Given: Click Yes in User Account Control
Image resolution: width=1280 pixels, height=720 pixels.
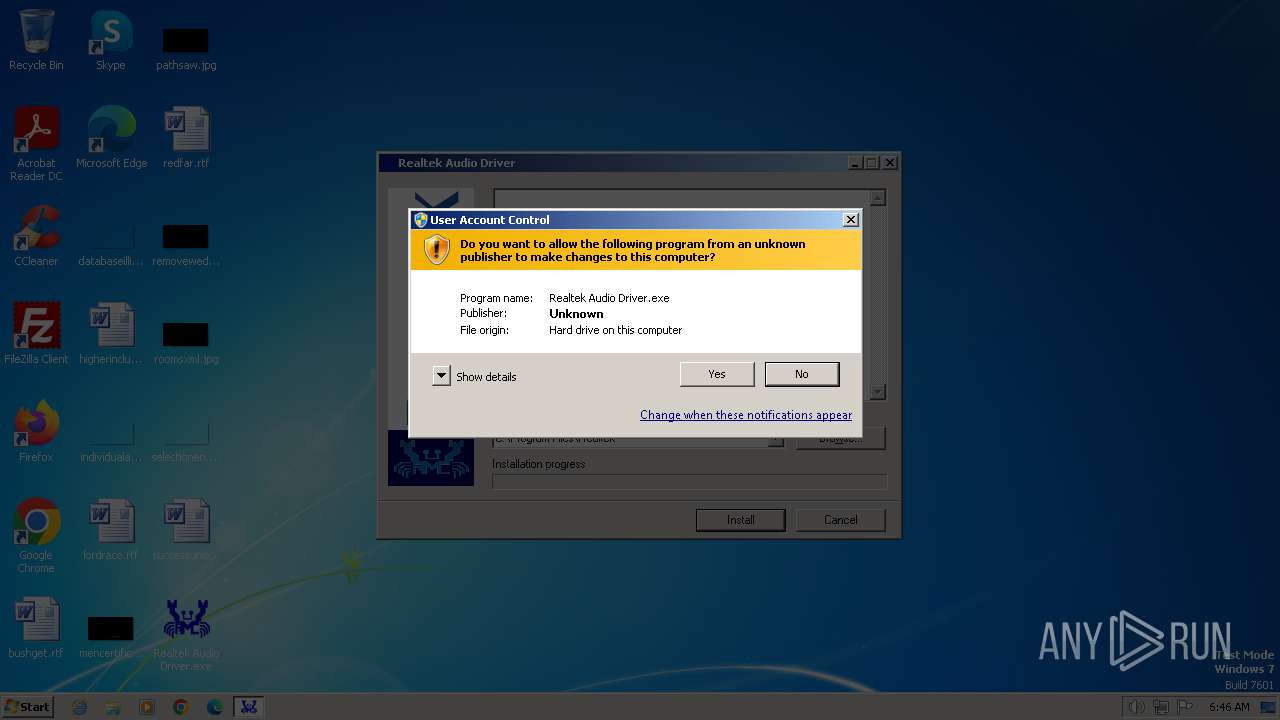Looking at the screenshot, I should (x=717, y=374).
